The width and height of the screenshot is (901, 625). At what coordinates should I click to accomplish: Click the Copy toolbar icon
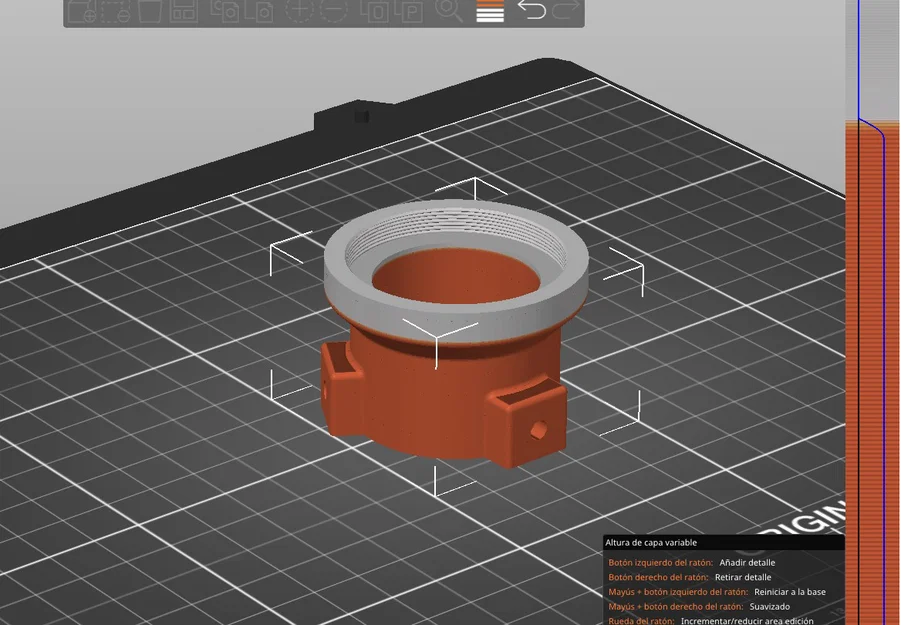point(225,11)
